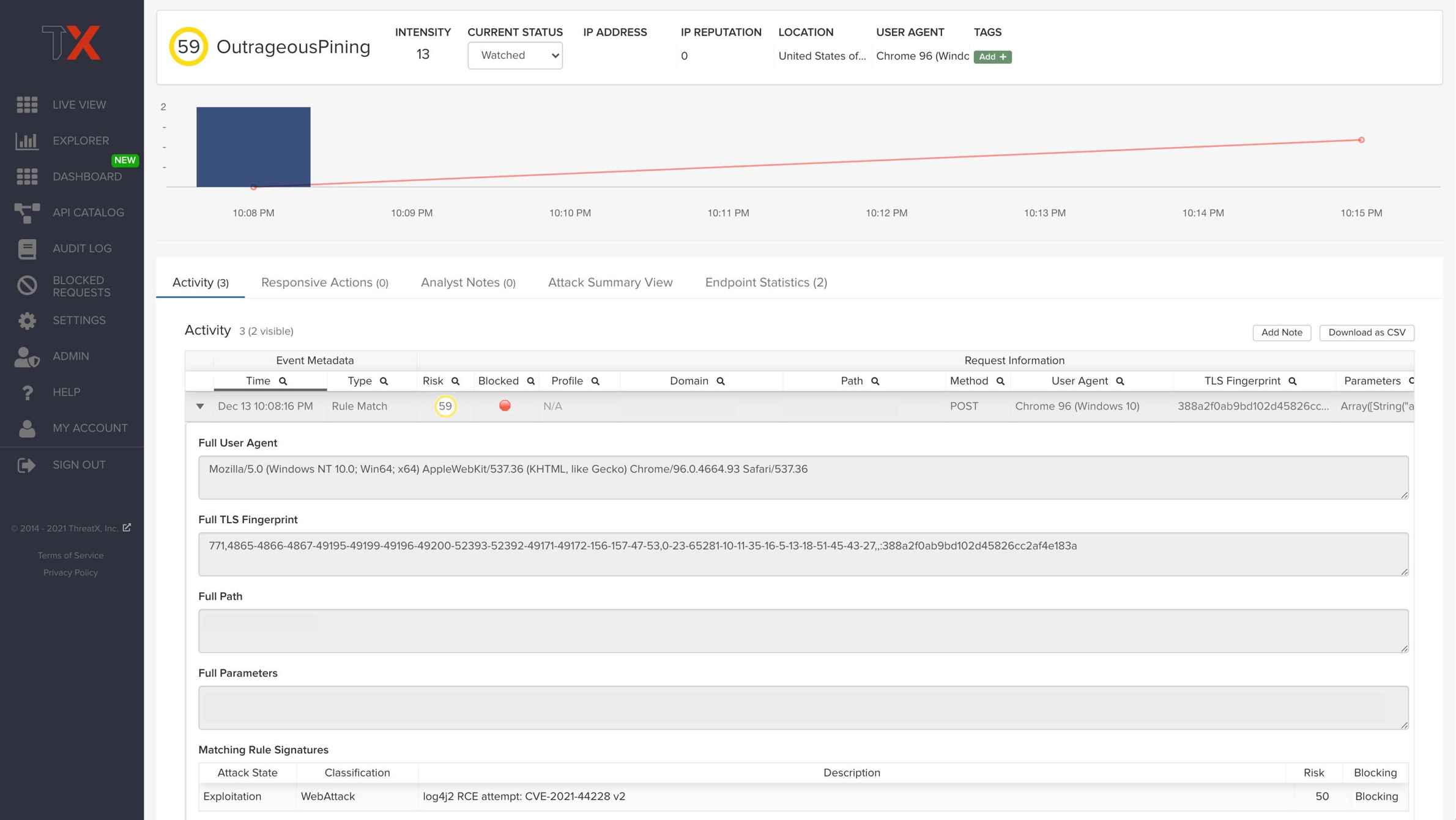Search the Method column
This screenshot has height=820, width=1456.
click(1001, 381)
